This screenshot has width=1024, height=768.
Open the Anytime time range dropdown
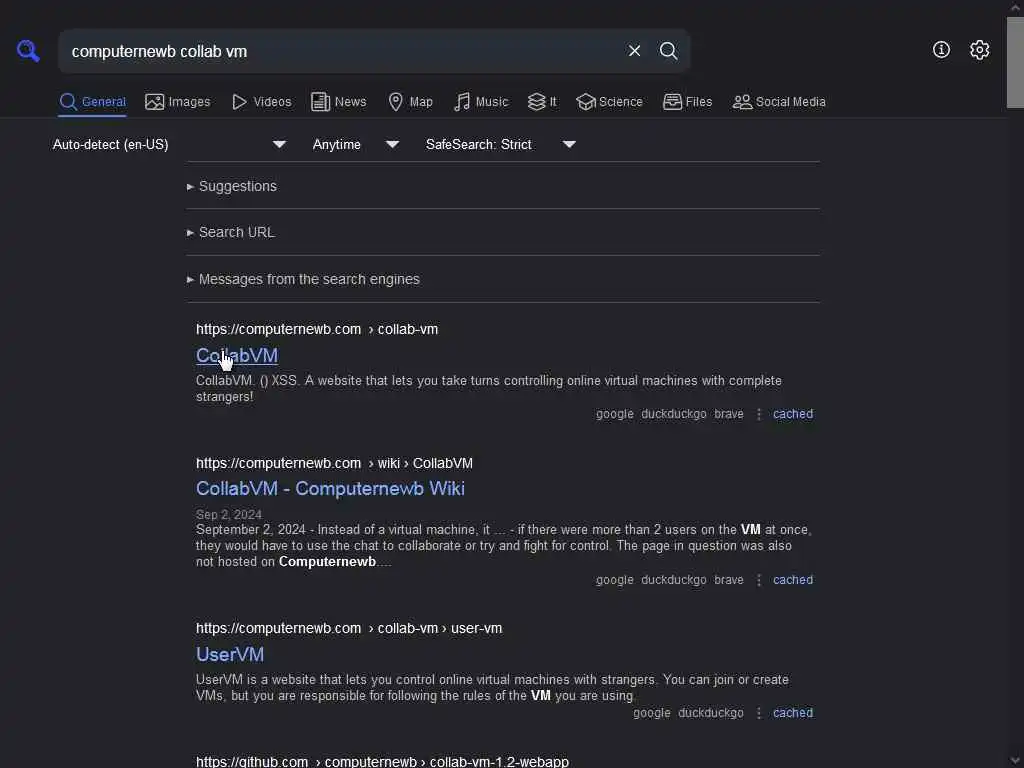(x=355, y=144)
